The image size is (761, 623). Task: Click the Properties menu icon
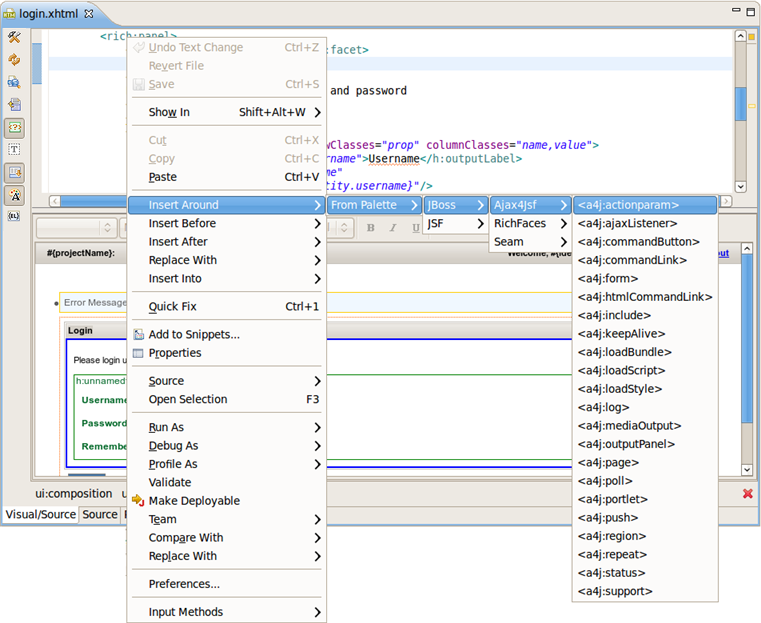pos(139,353)
